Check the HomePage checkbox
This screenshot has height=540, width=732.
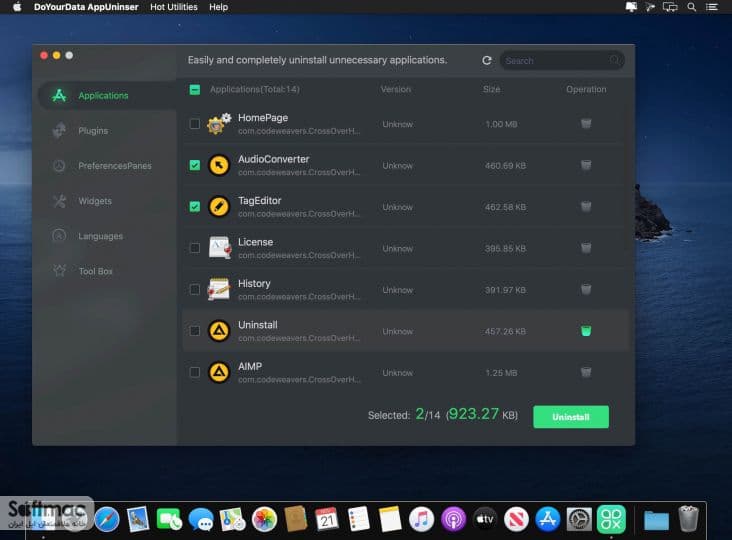(195, 124)
